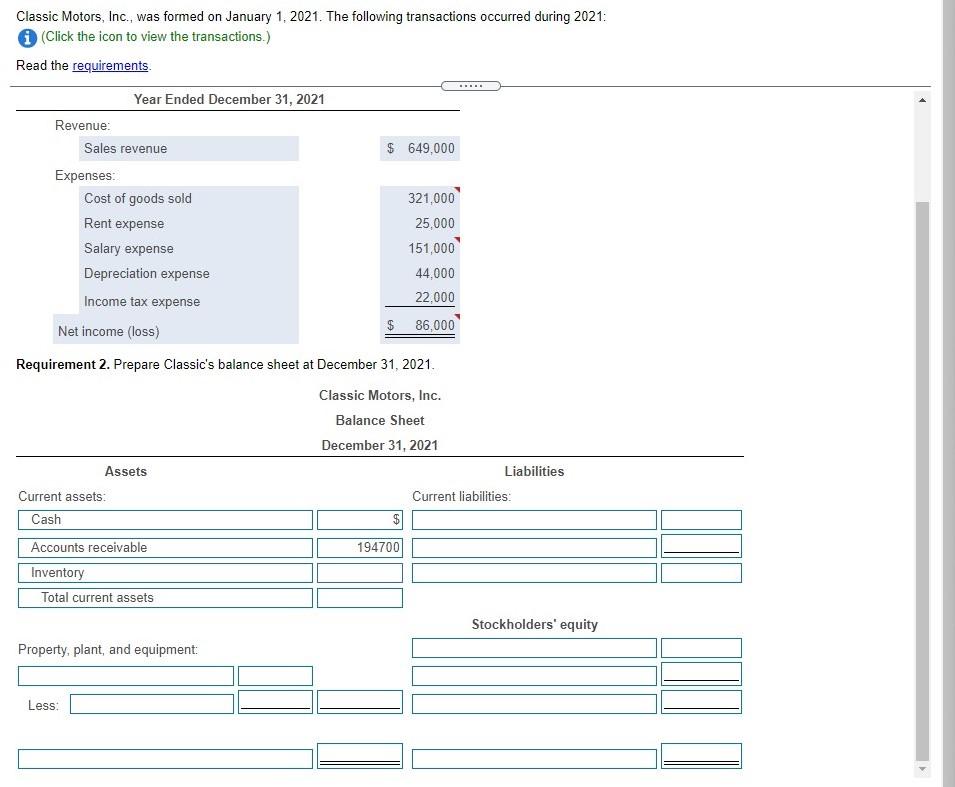Click the total liabilities and equity label field

(x=534, y=758)
